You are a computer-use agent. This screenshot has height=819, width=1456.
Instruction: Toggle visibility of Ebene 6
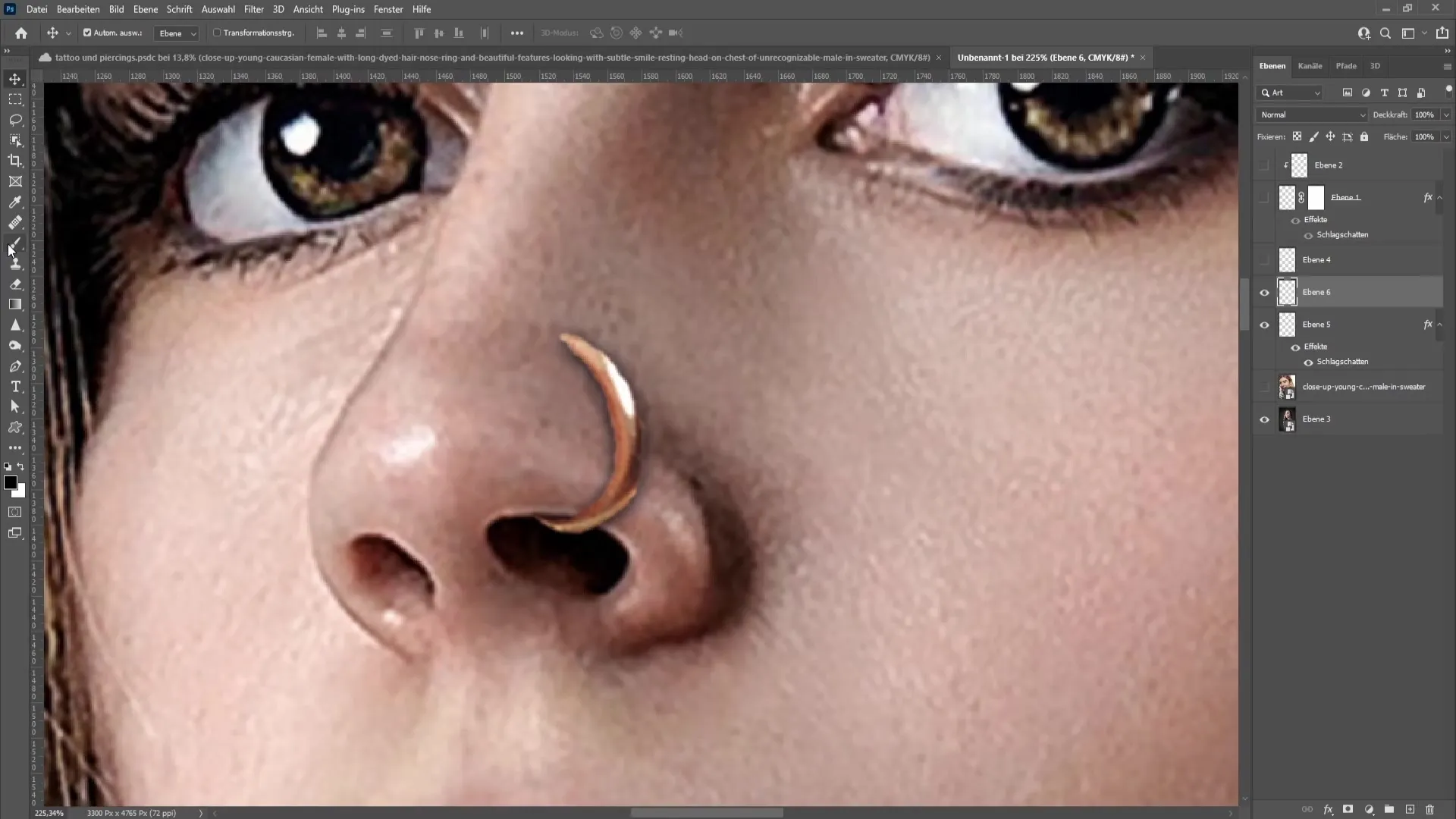point(1264,292)
